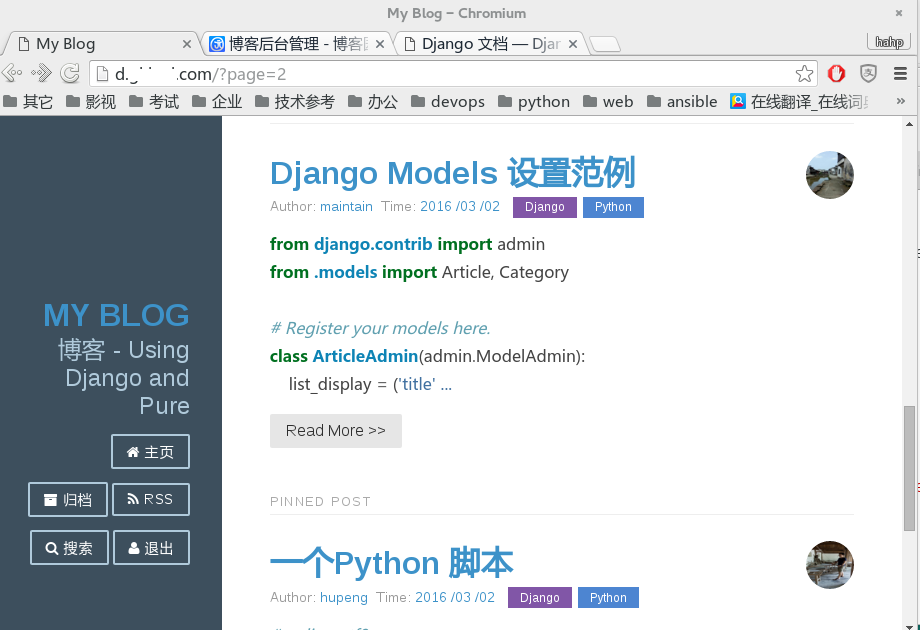The height and width of the screenshot is (630, 920).
Task: Open author hupeng's profile link
Action: [x=344, y=597]
